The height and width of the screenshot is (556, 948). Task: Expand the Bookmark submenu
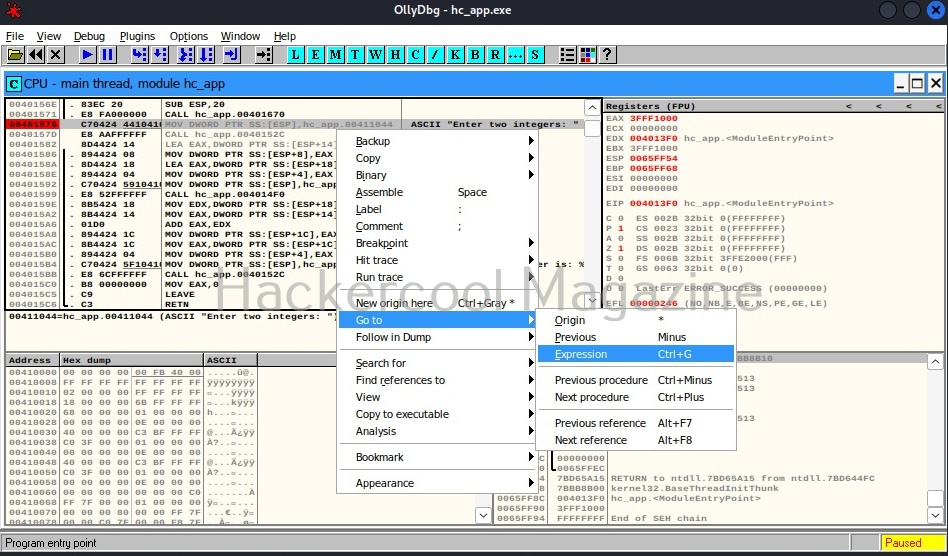tap(437, 457)
